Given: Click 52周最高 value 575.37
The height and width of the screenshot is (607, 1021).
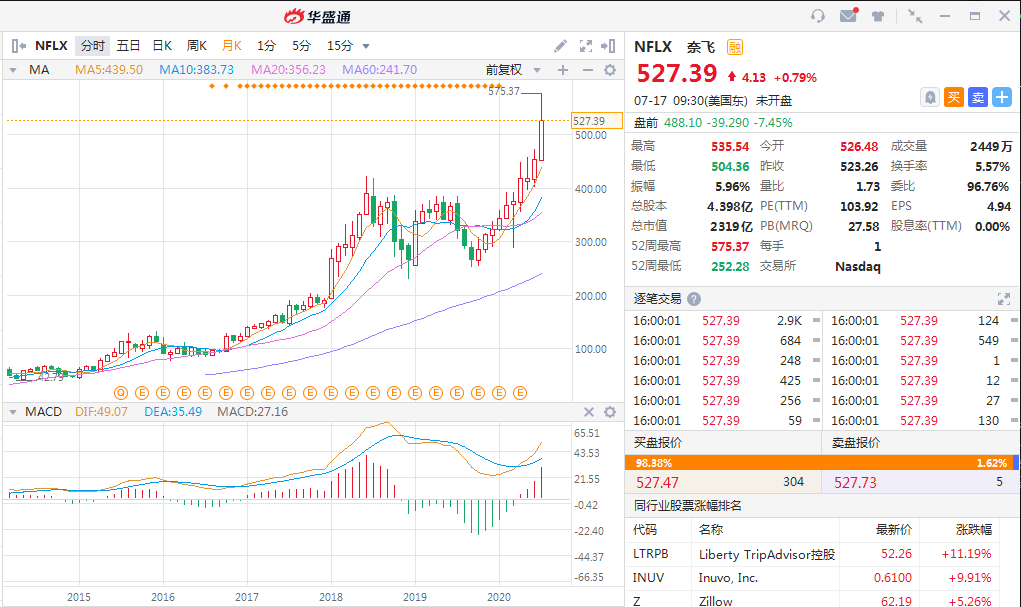Looking at the screenshot, I should pos(730,246).
